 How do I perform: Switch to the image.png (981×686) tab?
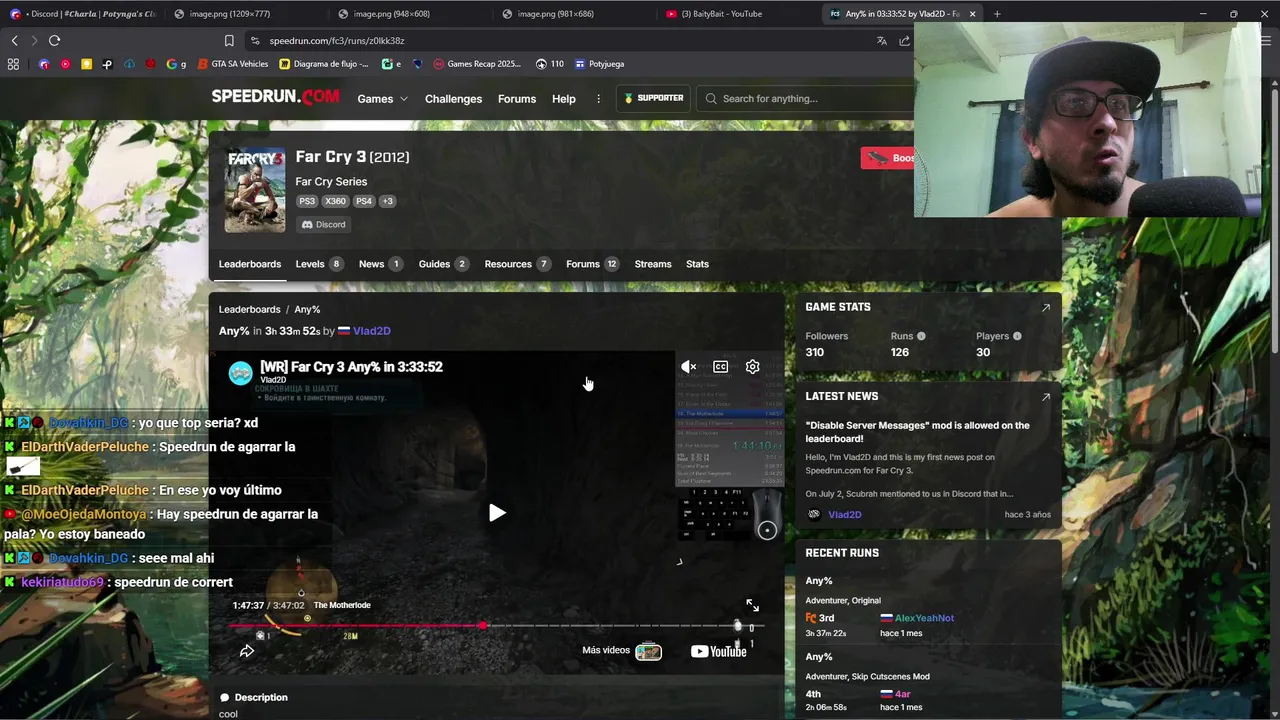pyautogui.click(x=556, y=14)
